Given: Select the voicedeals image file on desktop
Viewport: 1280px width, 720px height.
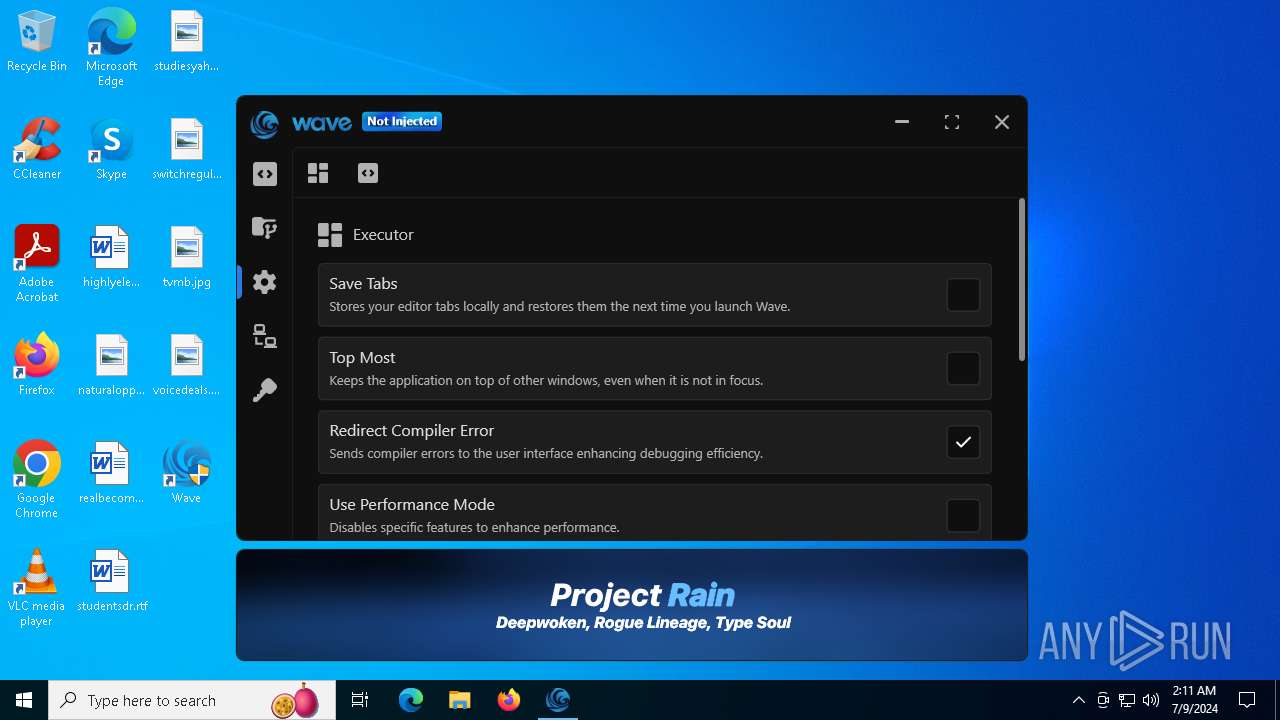Looking at the screenshot, I should click(186, 365).
